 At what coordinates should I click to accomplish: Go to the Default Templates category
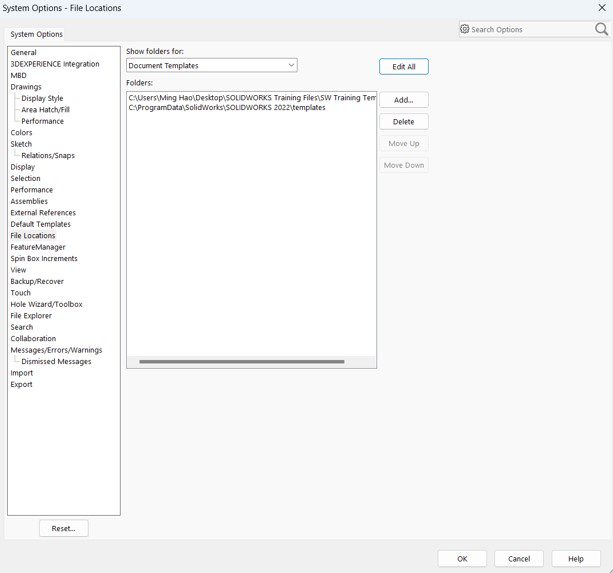tap(41, 224)
